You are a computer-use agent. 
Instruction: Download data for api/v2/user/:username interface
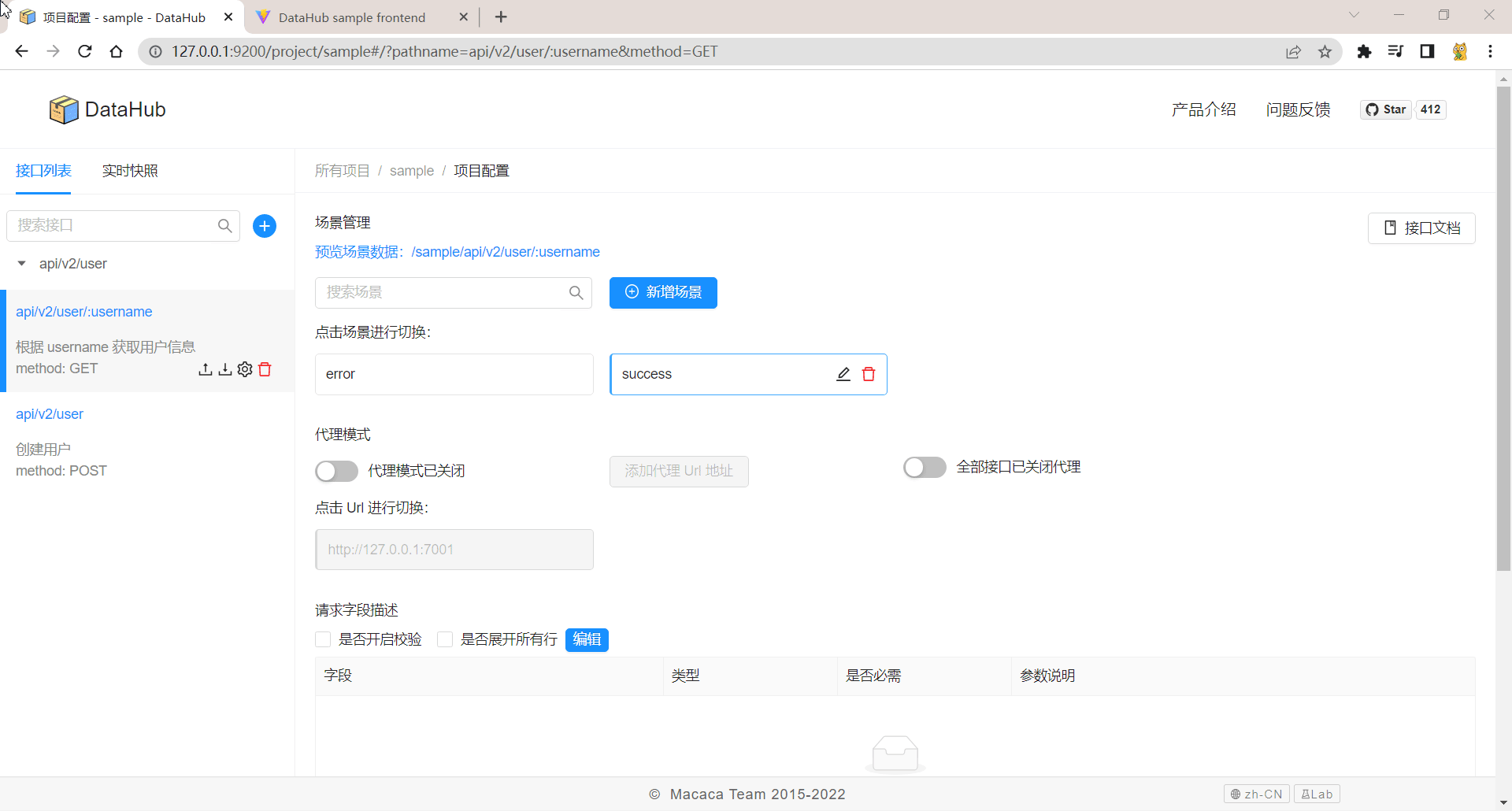pos(225,369)
